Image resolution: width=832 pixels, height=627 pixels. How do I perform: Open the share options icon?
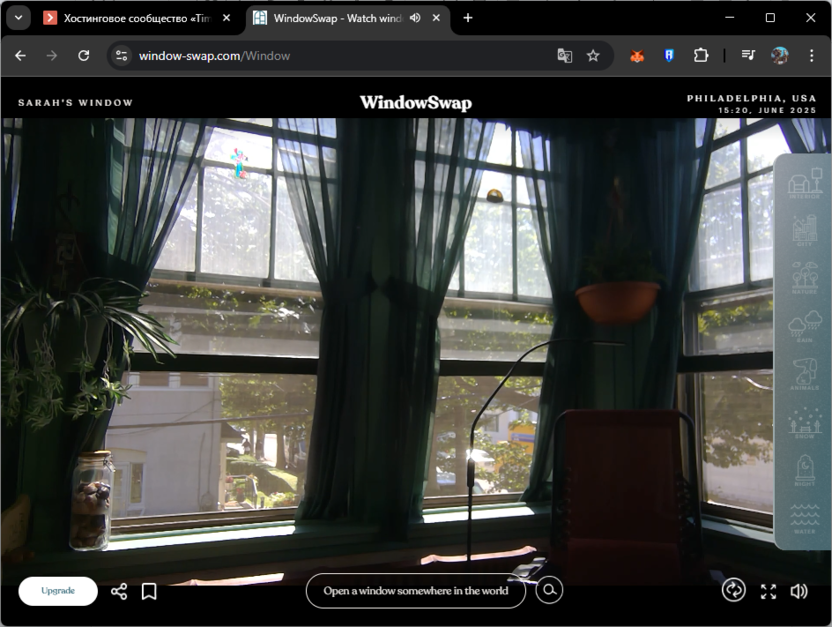119,591
